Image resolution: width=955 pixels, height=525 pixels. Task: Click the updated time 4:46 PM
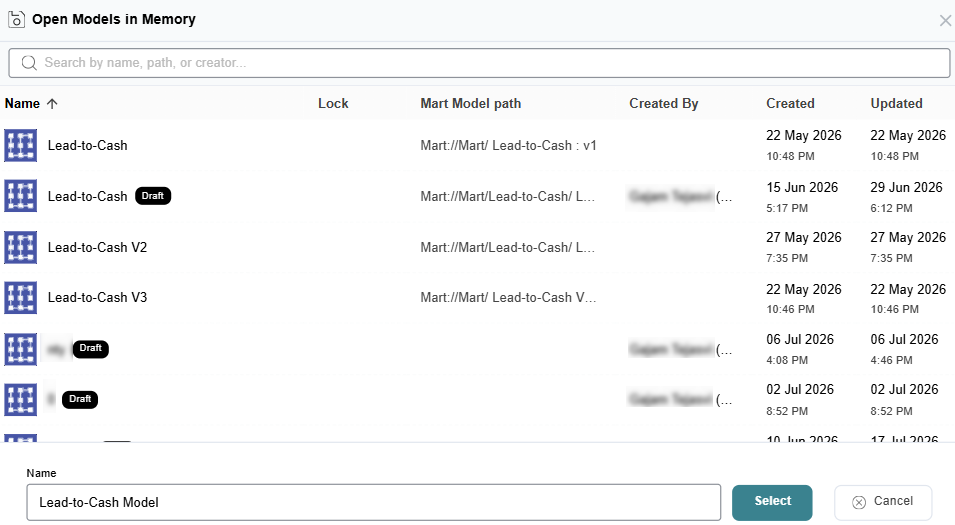(x=892, y=360)
